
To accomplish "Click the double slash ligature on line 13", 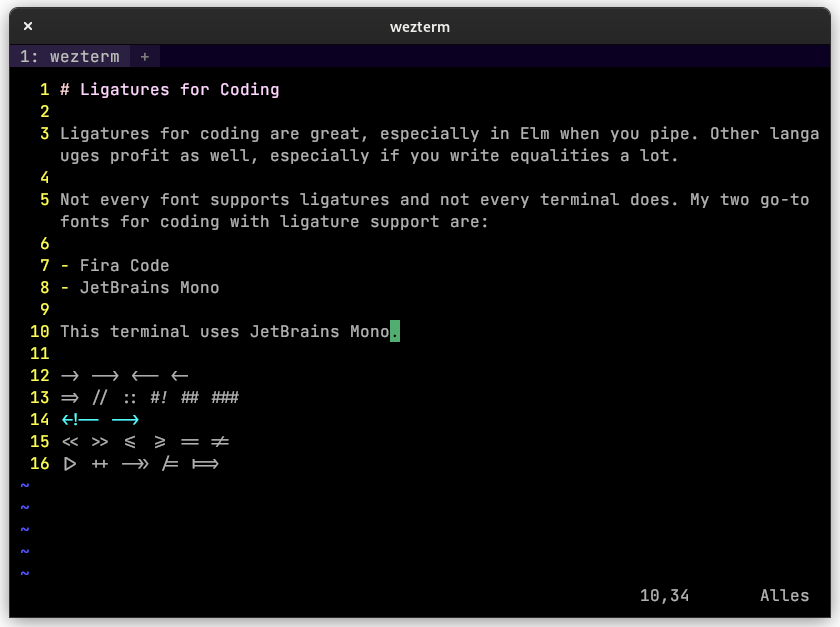I will [100, 398].
